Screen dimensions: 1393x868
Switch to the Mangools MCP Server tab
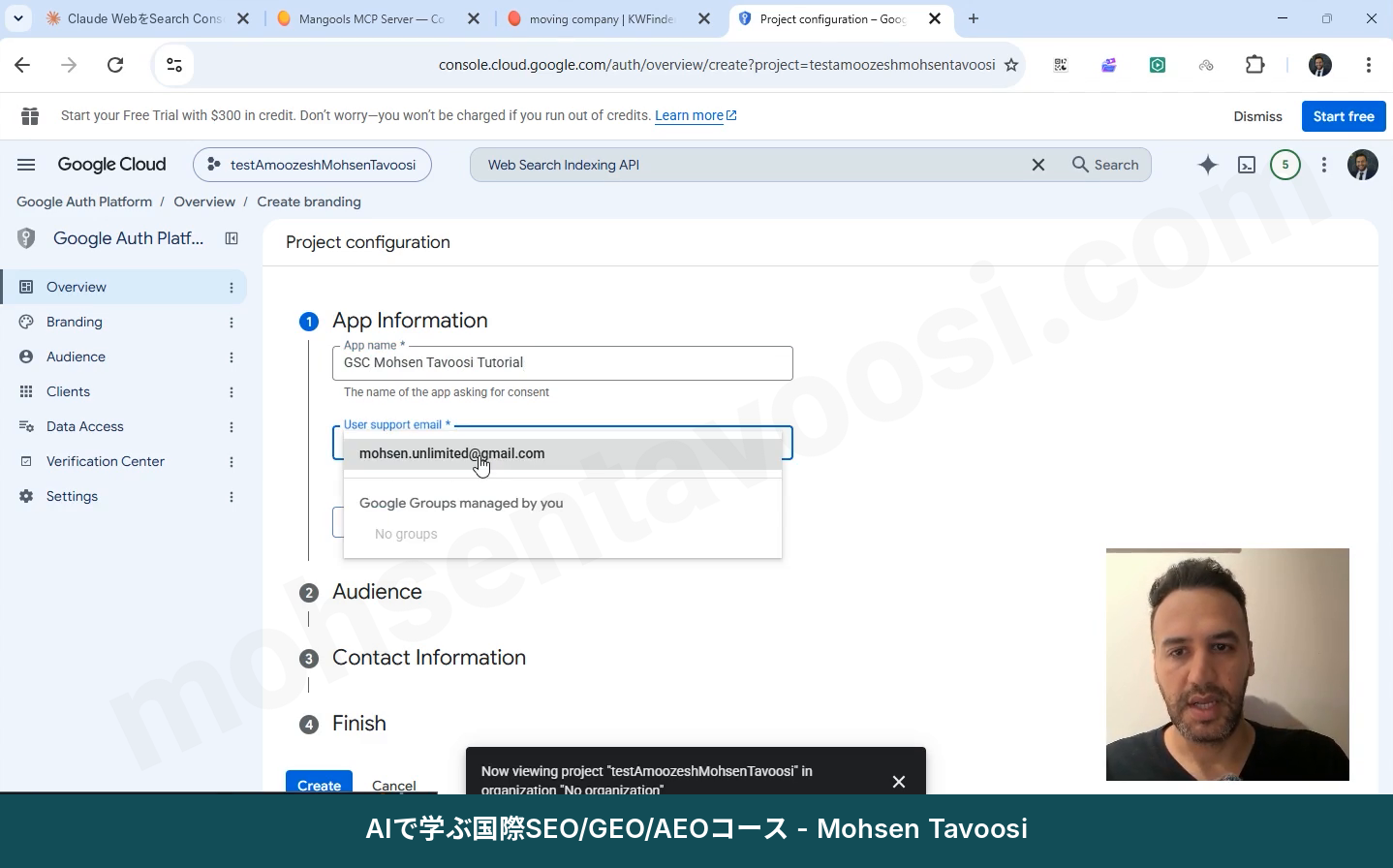click(x=371, y=18)
